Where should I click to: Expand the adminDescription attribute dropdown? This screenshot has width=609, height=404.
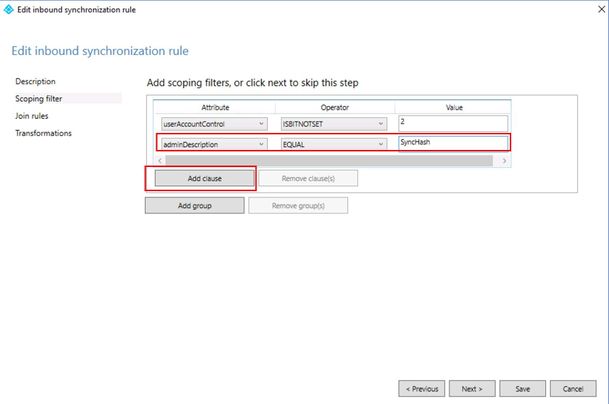coord(214,144)
